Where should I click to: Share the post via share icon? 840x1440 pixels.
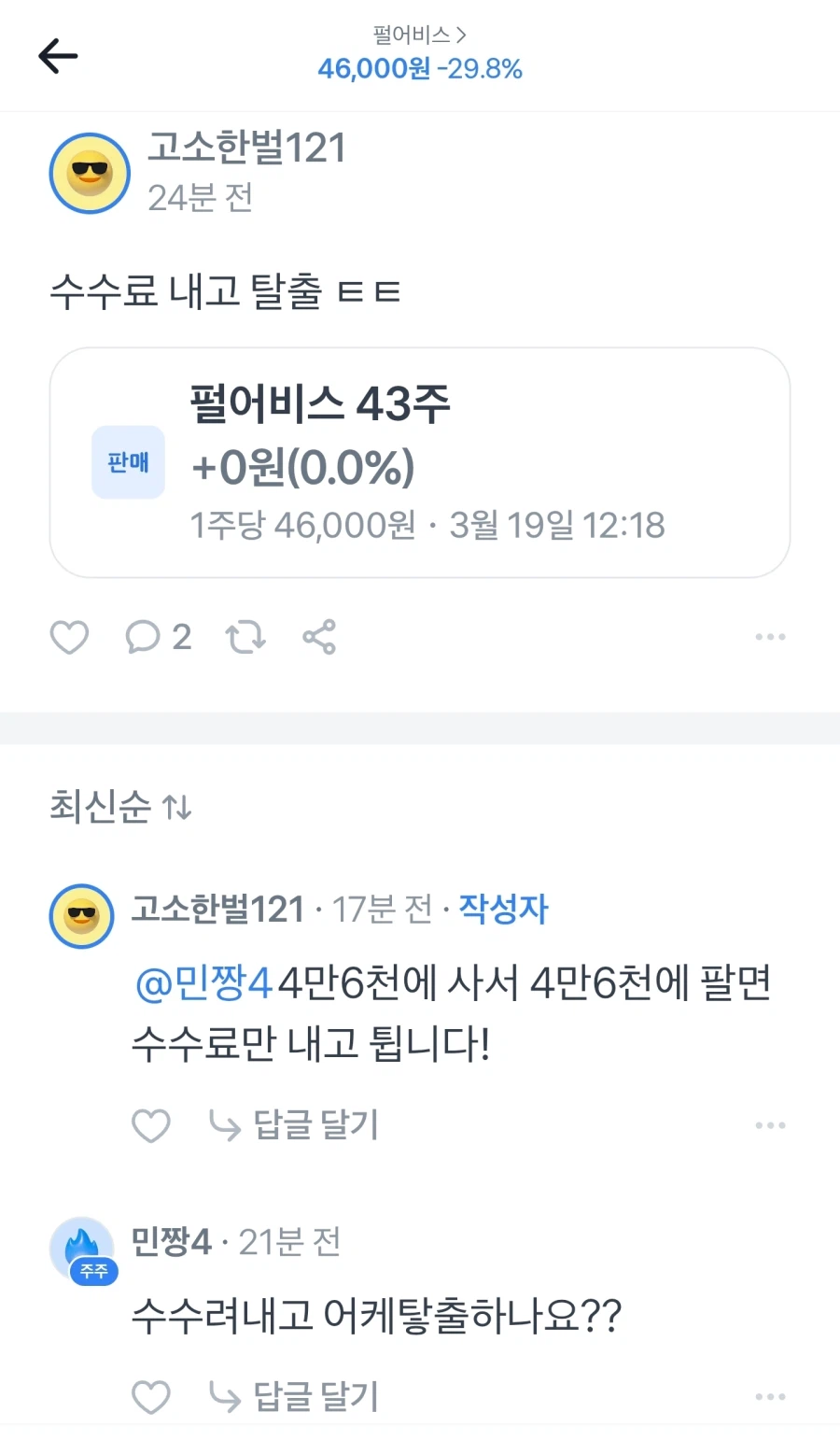[318, 637]
